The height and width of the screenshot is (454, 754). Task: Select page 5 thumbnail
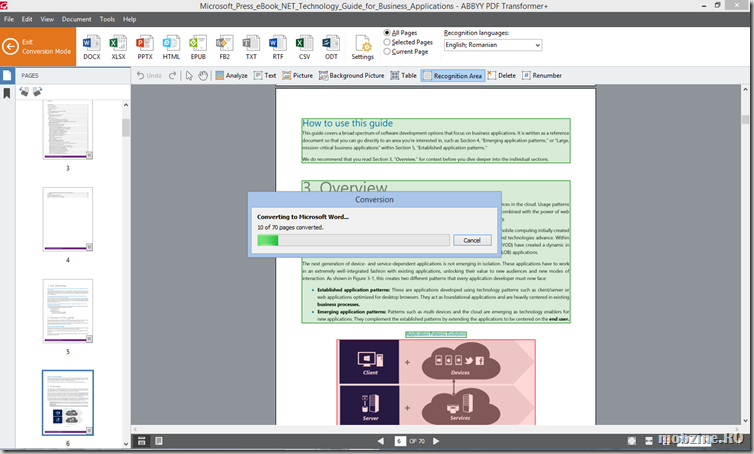68,311
